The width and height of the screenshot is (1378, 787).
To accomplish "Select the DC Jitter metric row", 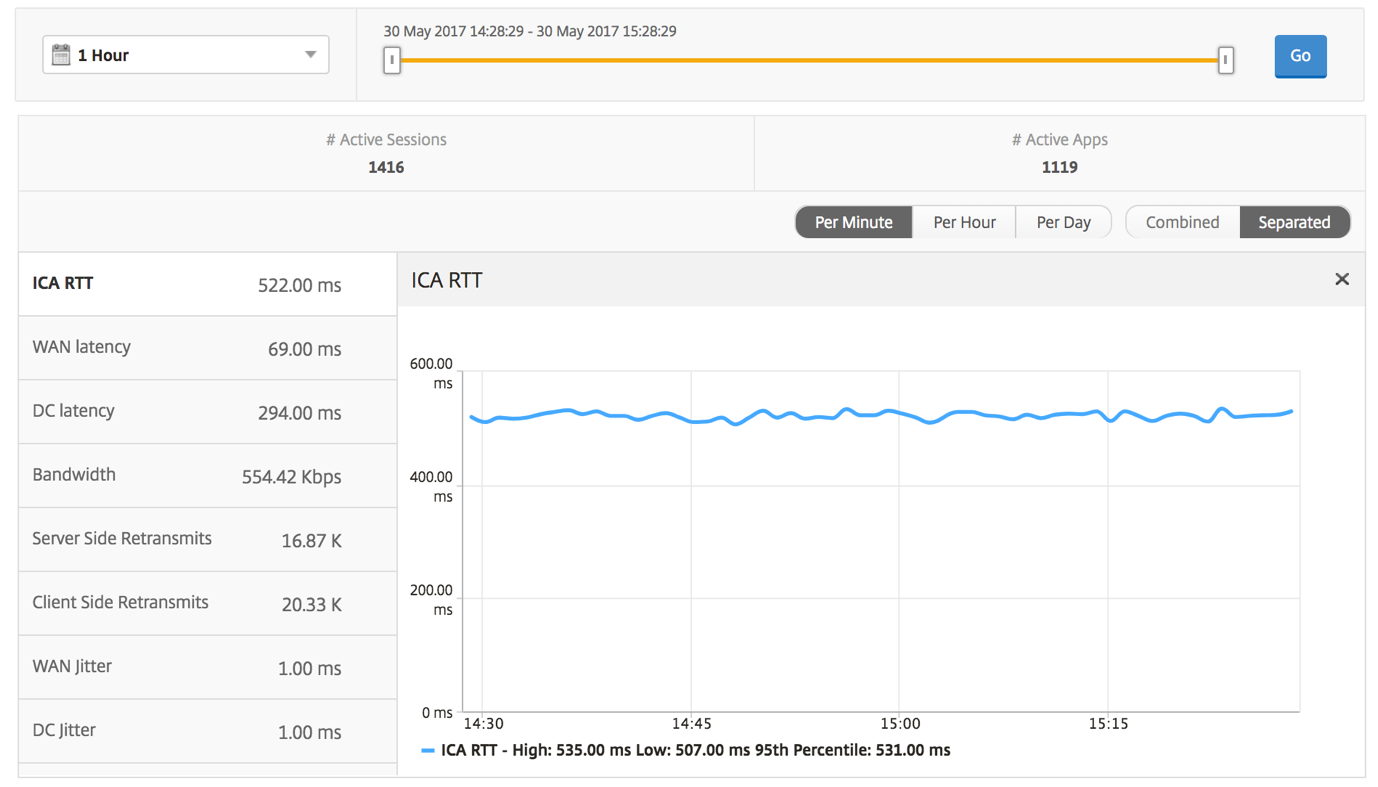I will [x=208, y=732].
